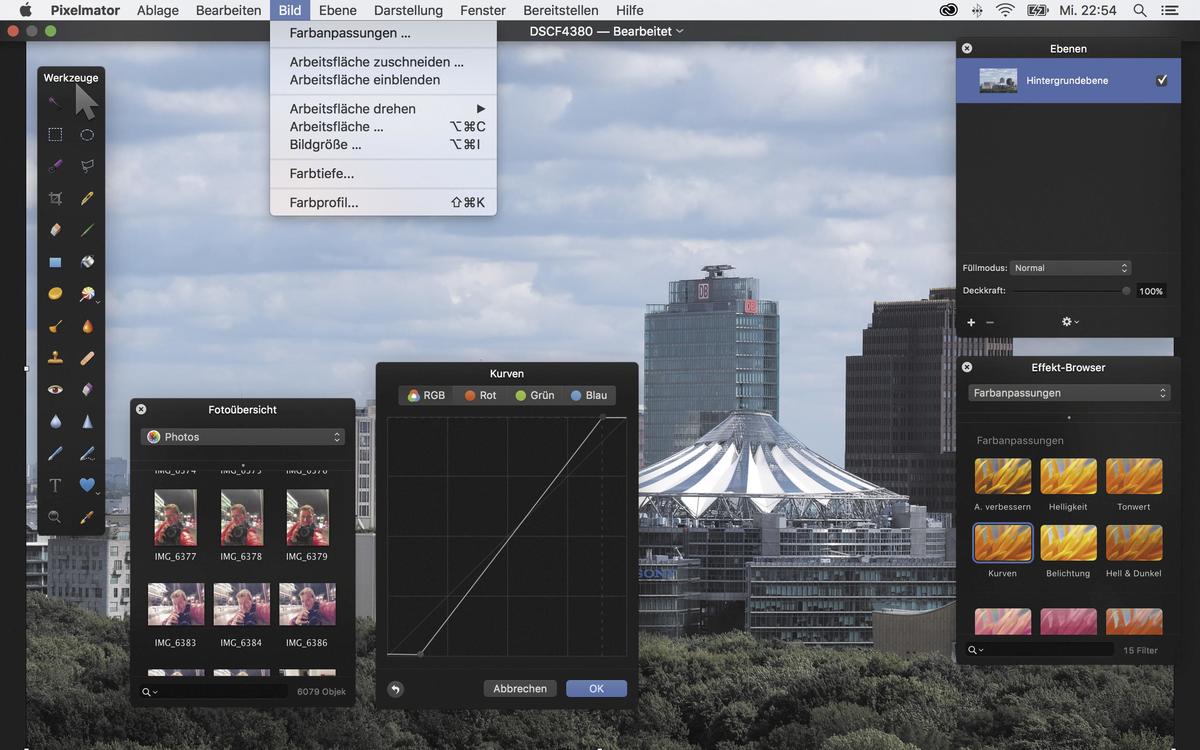
Task: Select the Polygonal Lasso tool
Action: pyautogui.click(x=87, y=166)
